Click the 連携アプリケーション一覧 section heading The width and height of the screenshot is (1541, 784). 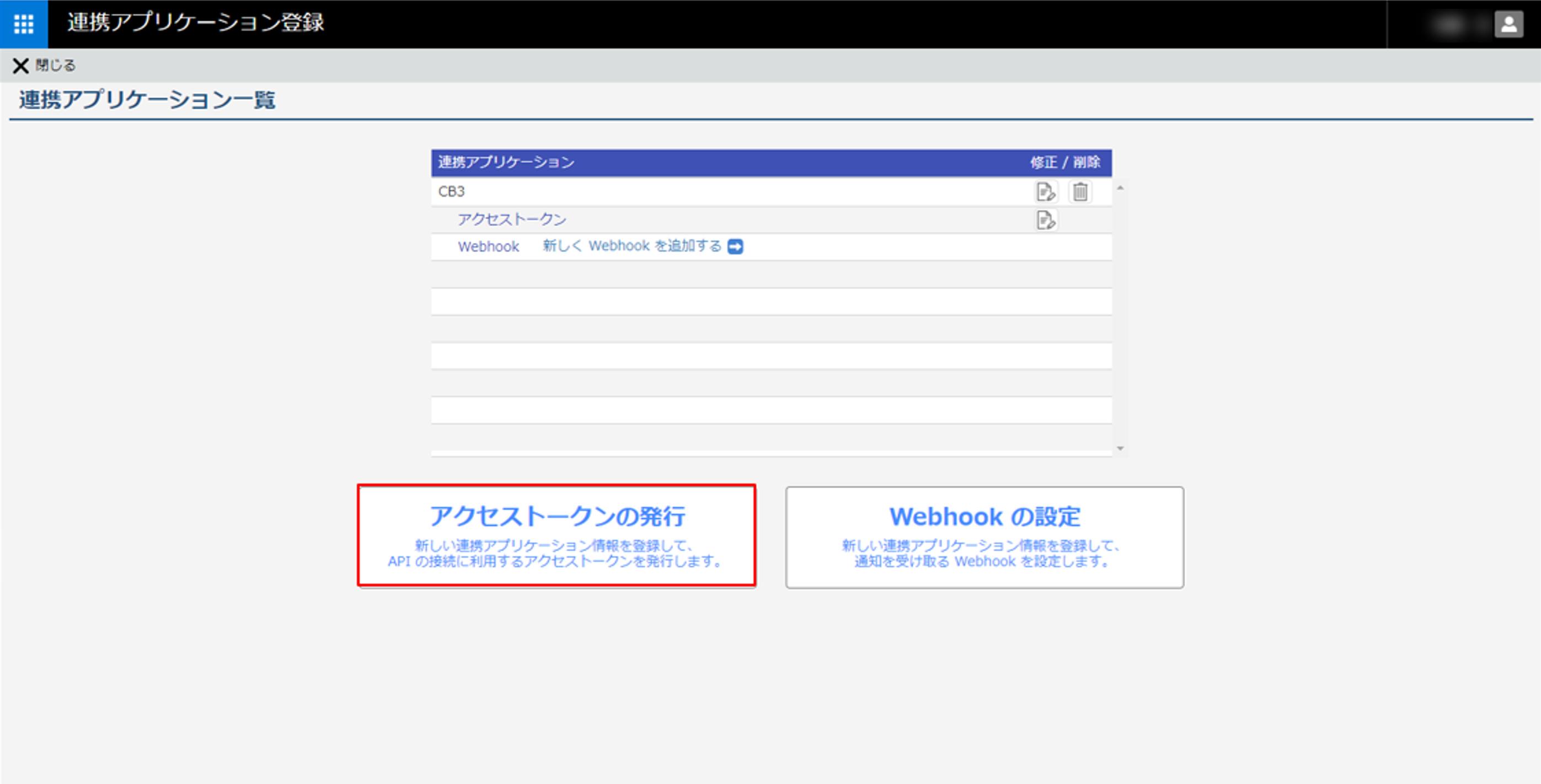(x=147, y=99)
